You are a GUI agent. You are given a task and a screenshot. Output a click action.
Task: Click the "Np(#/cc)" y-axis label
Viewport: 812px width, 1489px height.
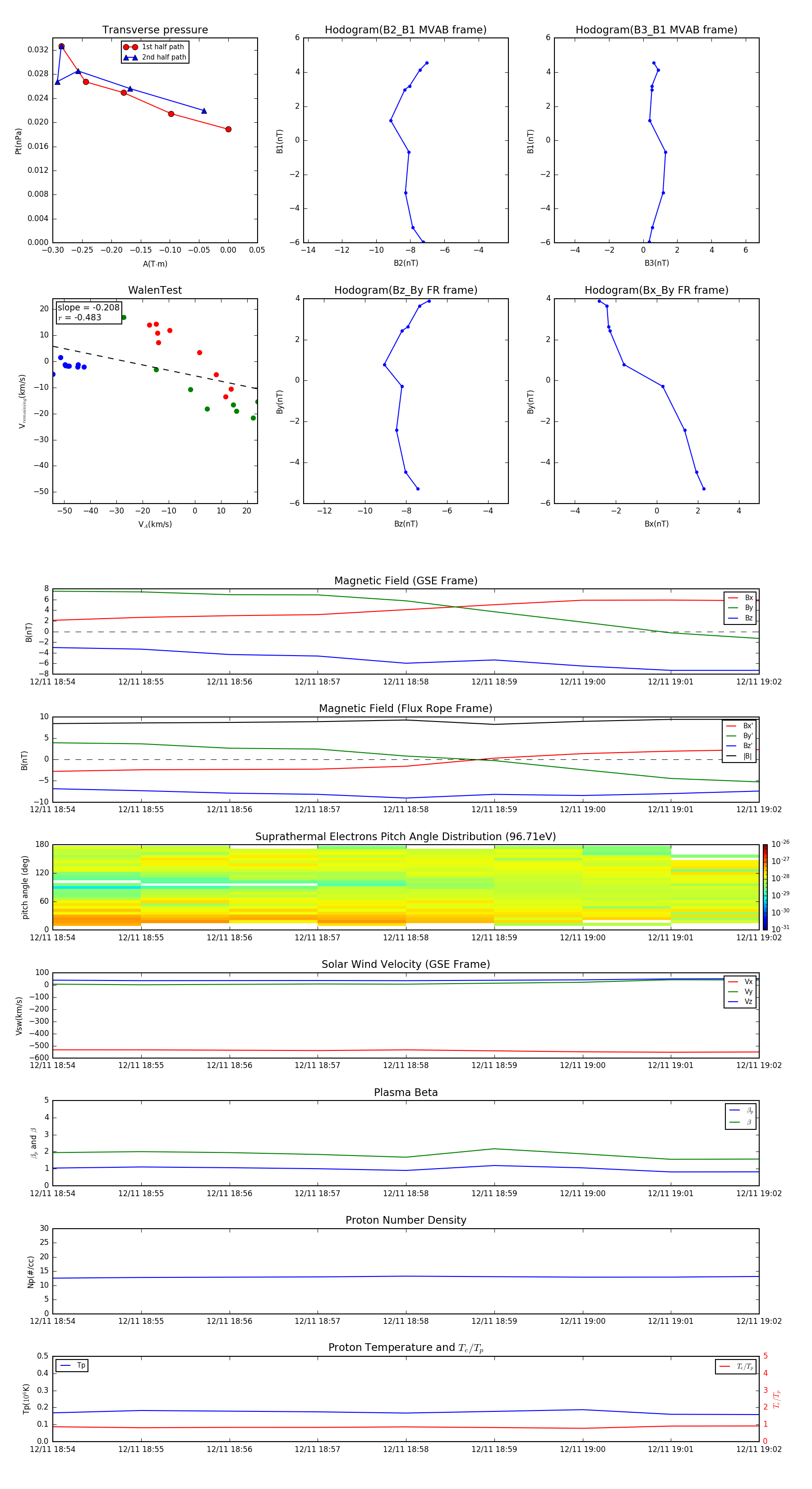click(31, 1272)
